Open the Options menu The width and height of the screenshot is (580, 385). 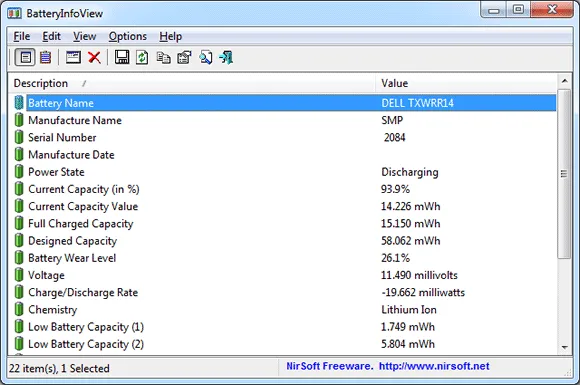tap(128, 36)
